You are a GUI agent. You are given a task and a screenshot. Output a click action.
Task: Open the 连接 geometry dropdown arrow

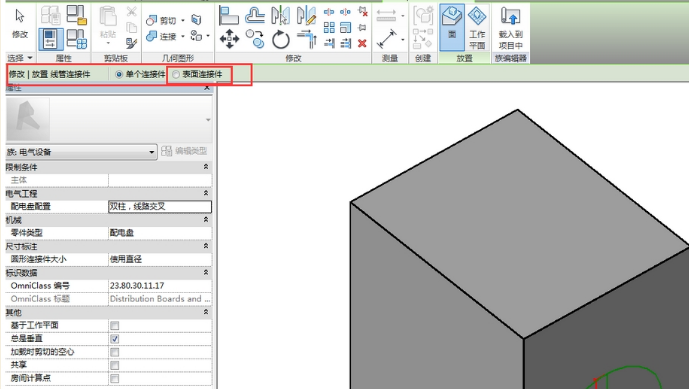[183, 36]
